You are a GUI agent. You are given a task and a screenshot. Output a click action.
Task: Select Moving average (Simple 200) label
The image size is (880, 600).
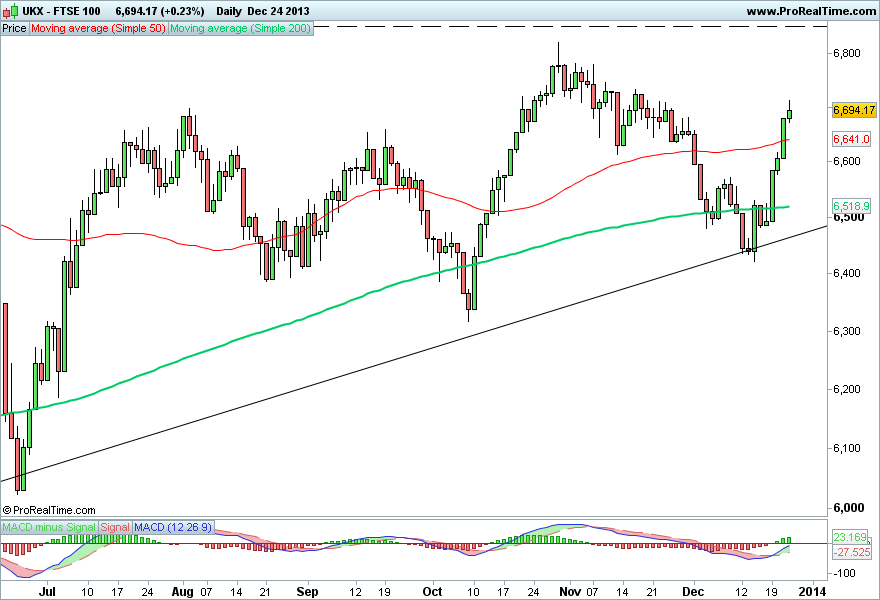tap(240, 28)
